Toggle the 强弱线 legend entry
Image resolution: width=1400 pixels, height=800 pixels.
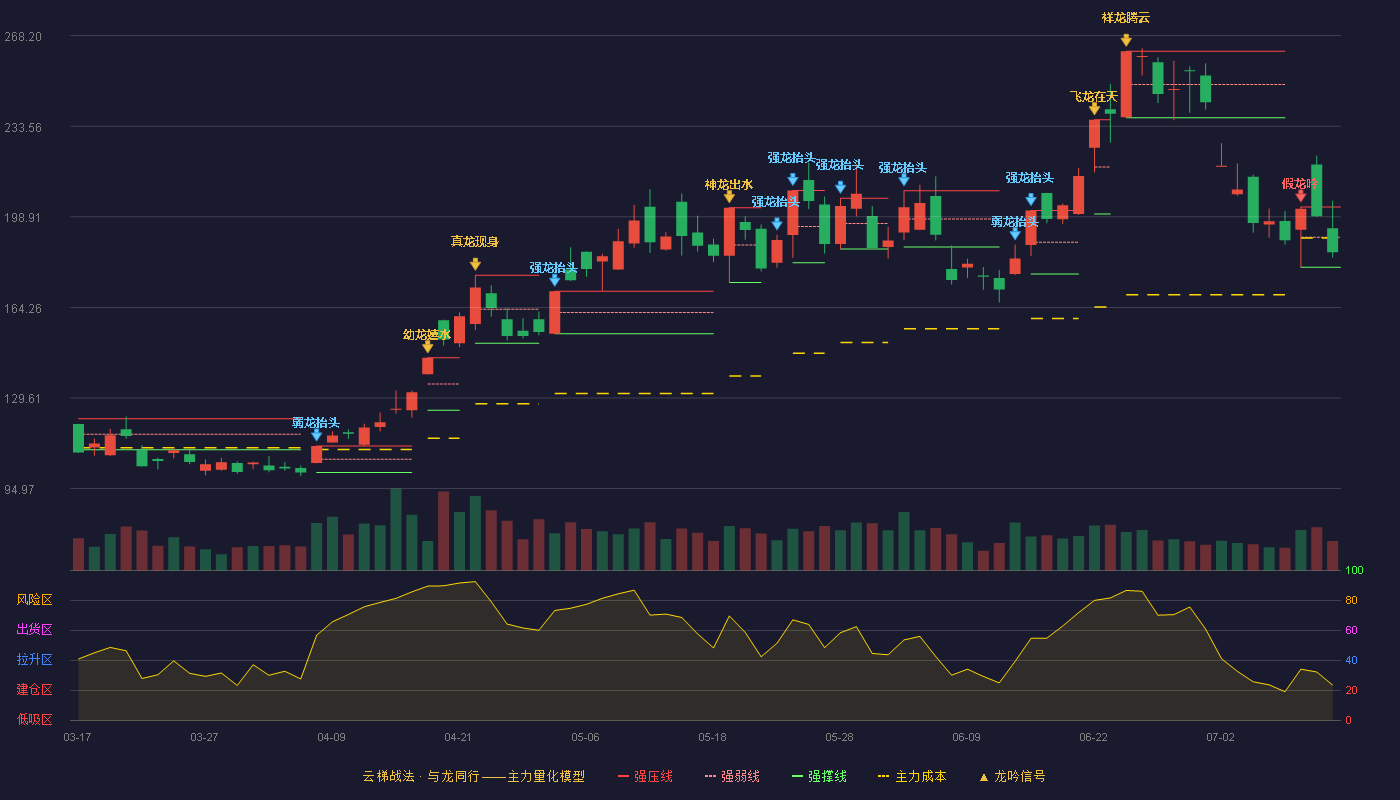click(x=732, y=776)
